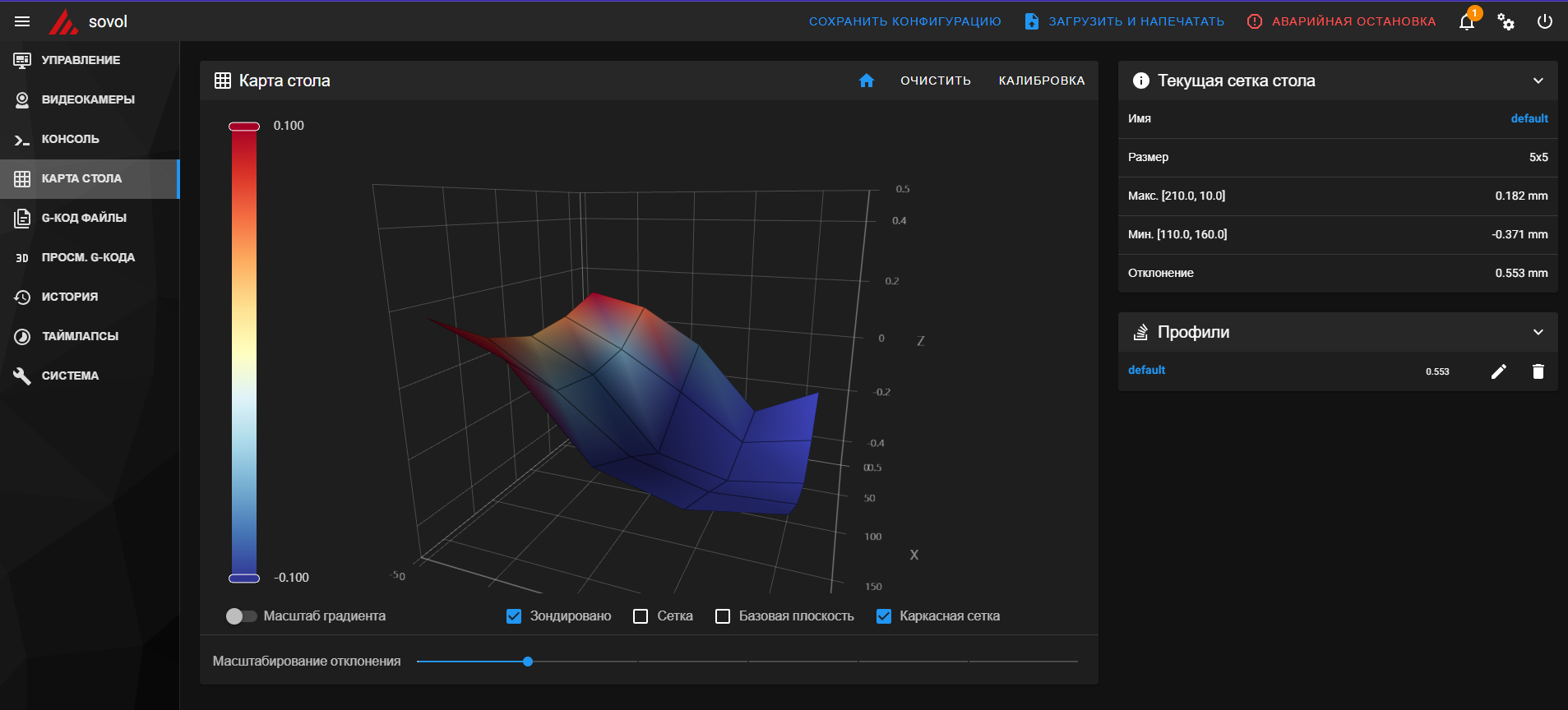The height and width of the screenshot is (710, 1568).
Task: Collapse the Текущая сетка стола panel
Action: 1538,81
